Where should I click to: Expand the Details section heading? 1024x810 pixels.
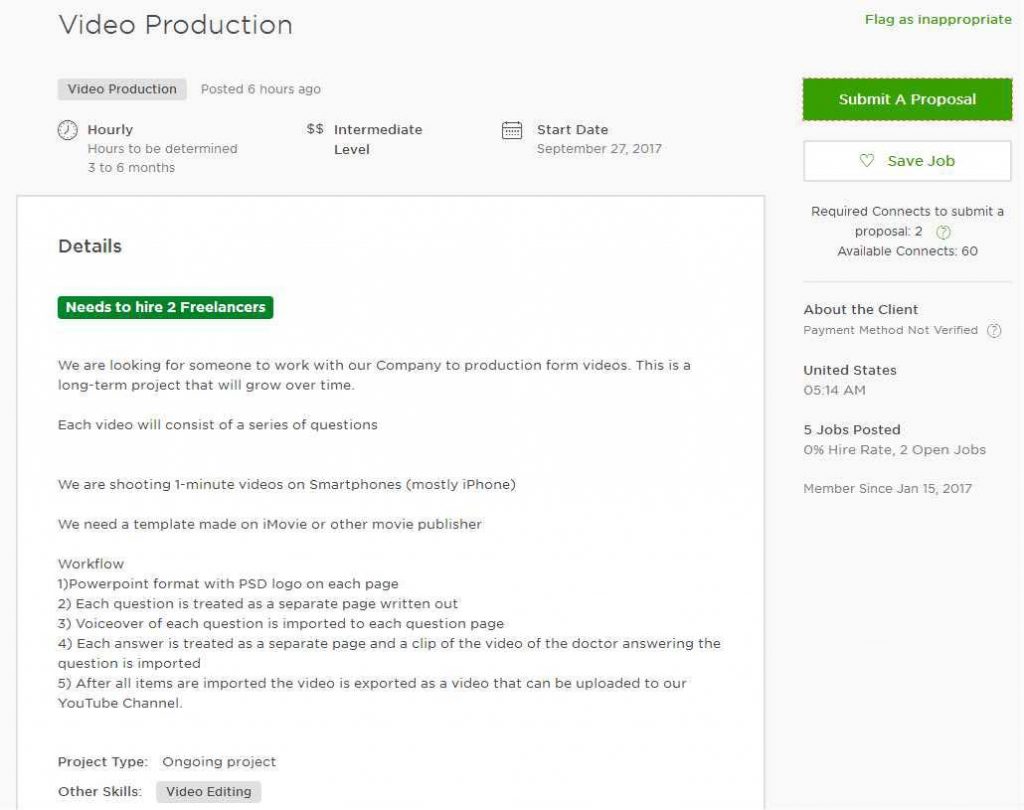(x=89, y=246)
